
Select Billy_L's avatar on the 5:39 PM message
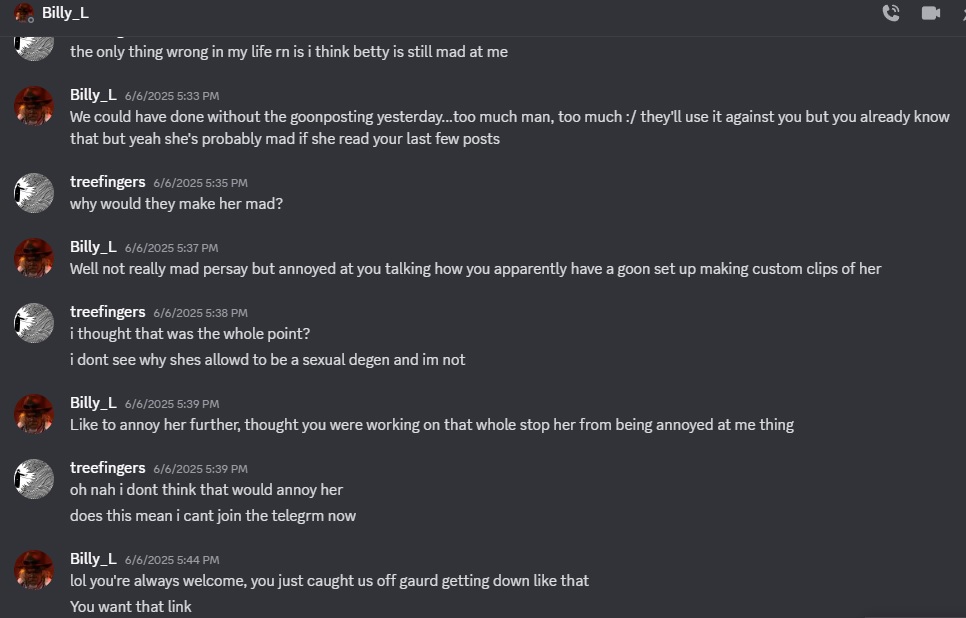point(34,414)
